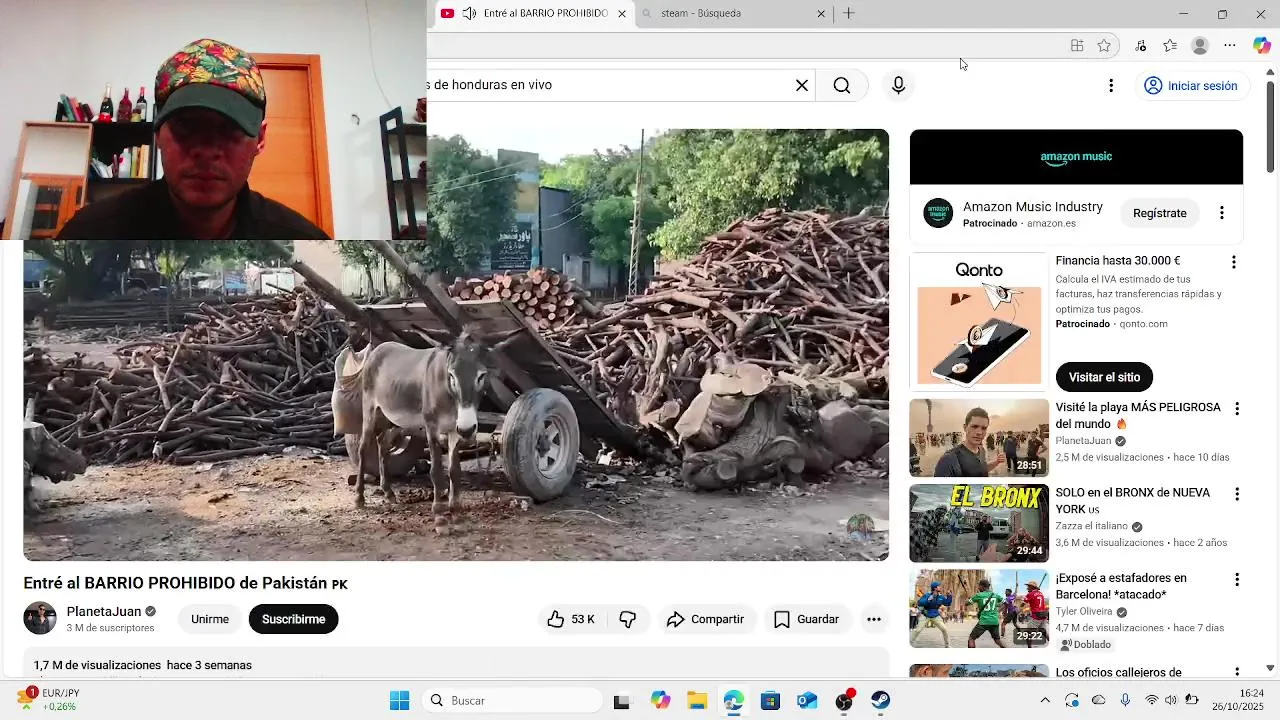Open 'Financia hasta 30.000 €' ad title
This screenshot has height=720, width=1280.
pyautogui.click(x=1118, y=261)
